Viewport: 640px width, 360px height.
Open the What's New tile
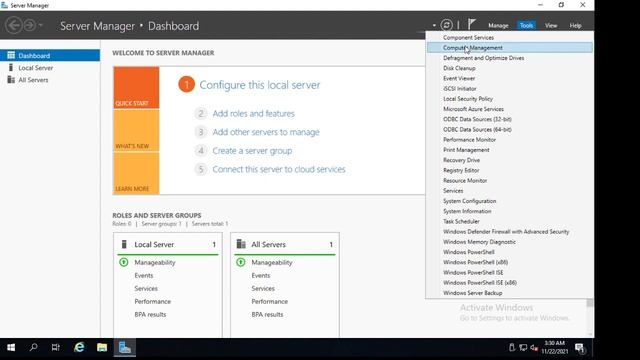(136, 131)
